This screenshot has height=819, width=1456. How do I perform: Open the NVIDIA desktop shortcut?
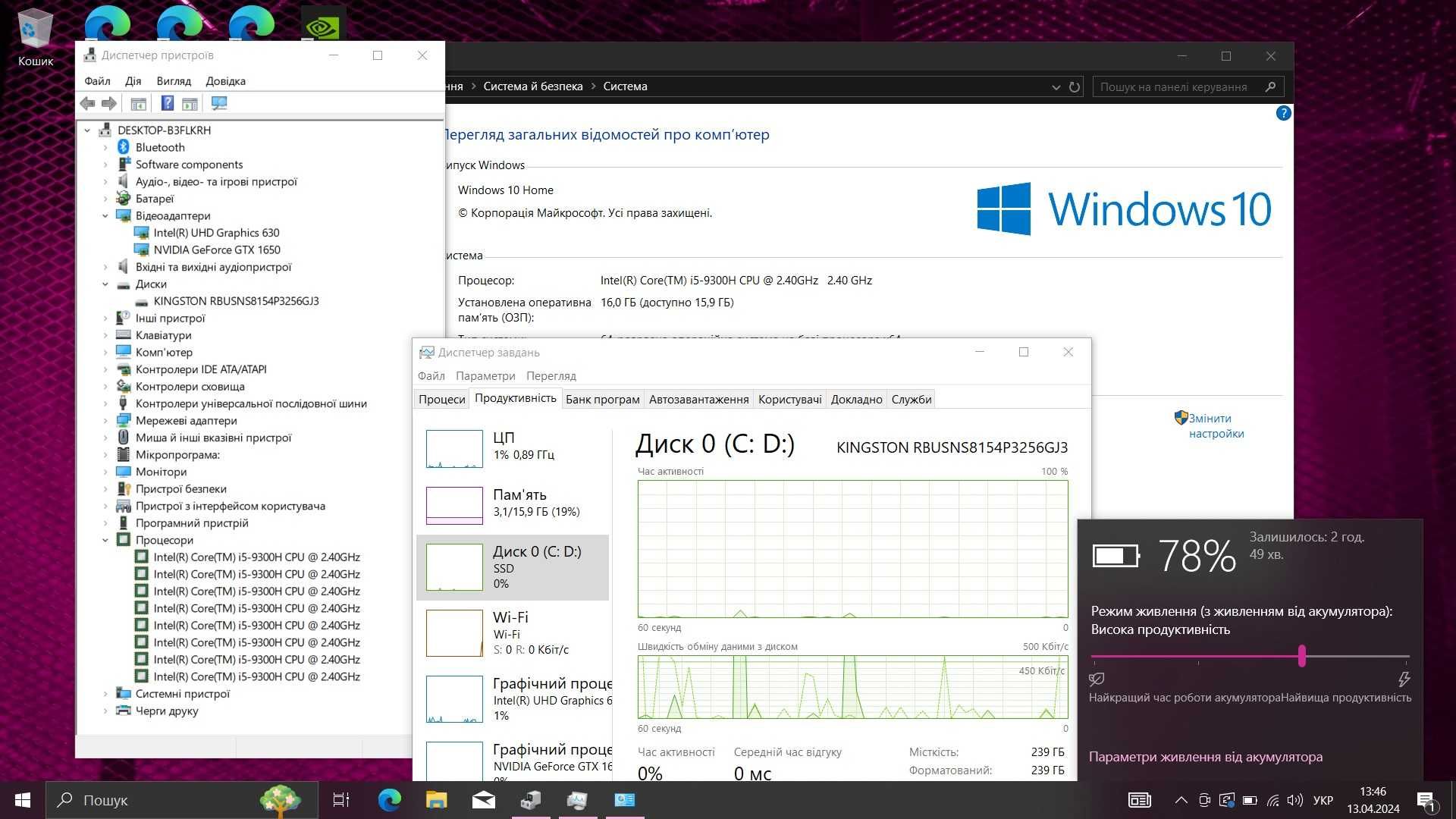click(x=323, y=24)
